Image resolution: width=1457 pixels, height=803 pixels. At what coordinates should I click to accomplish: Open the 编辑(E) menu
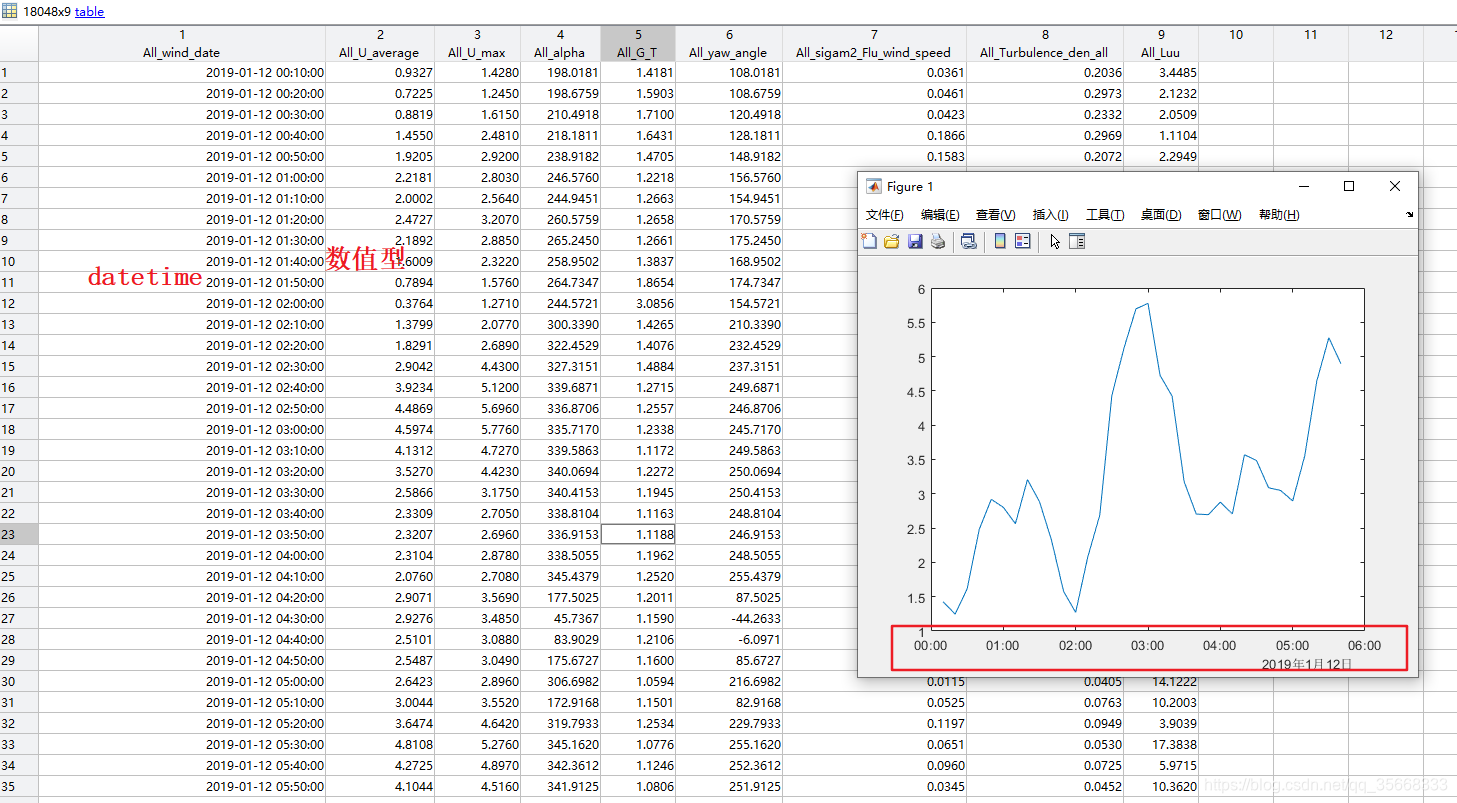(x=940, y=215)
